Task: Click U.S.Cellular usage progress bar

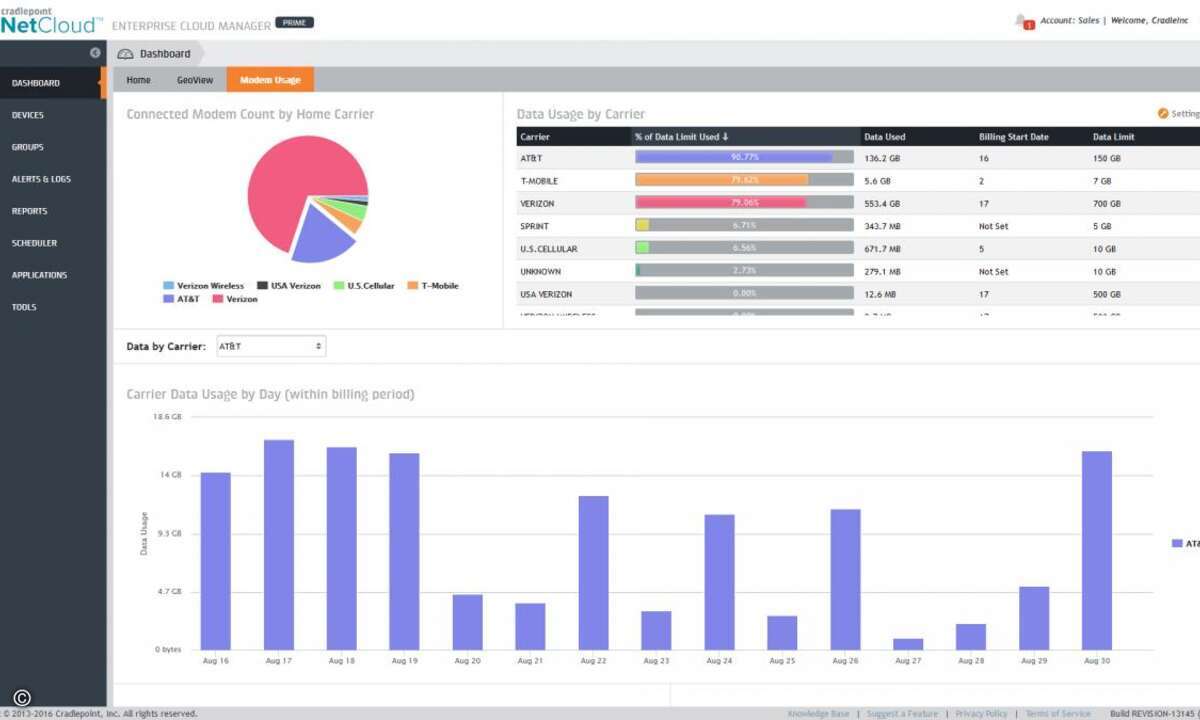Action: point(744,248)
